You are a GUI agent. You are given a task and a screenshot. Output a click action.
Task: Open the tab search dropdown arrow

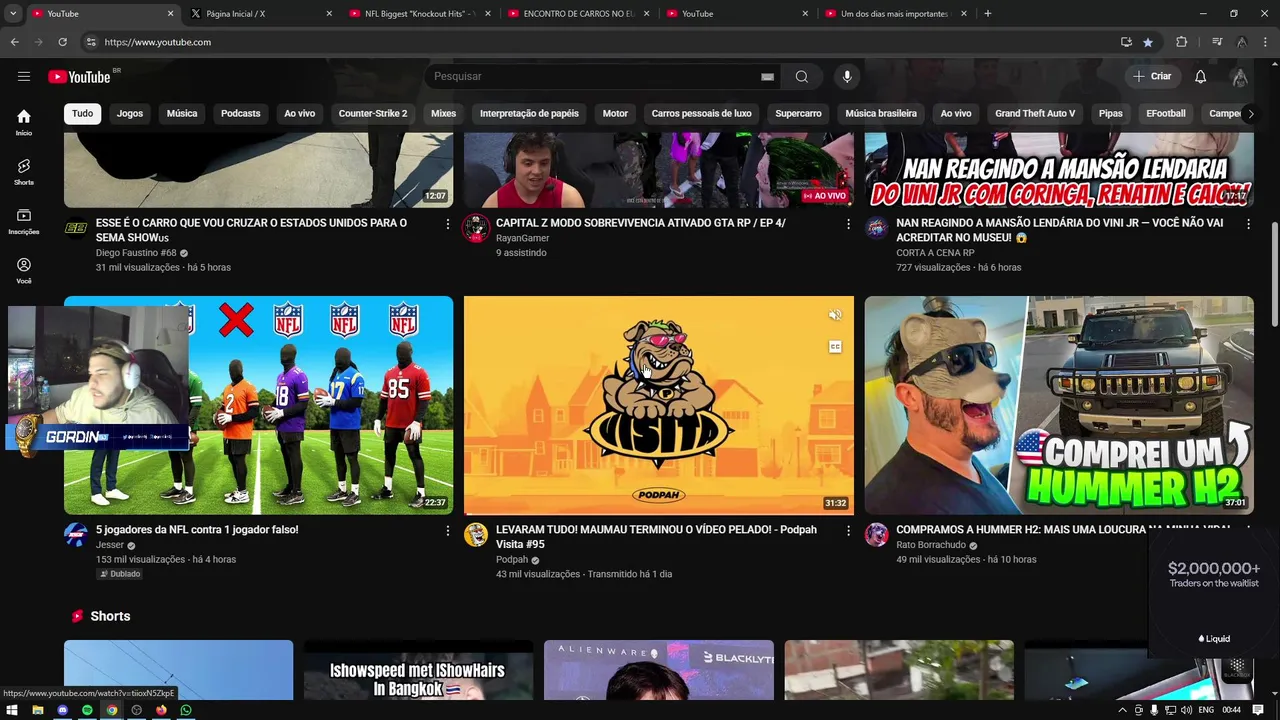click(12, 14)
